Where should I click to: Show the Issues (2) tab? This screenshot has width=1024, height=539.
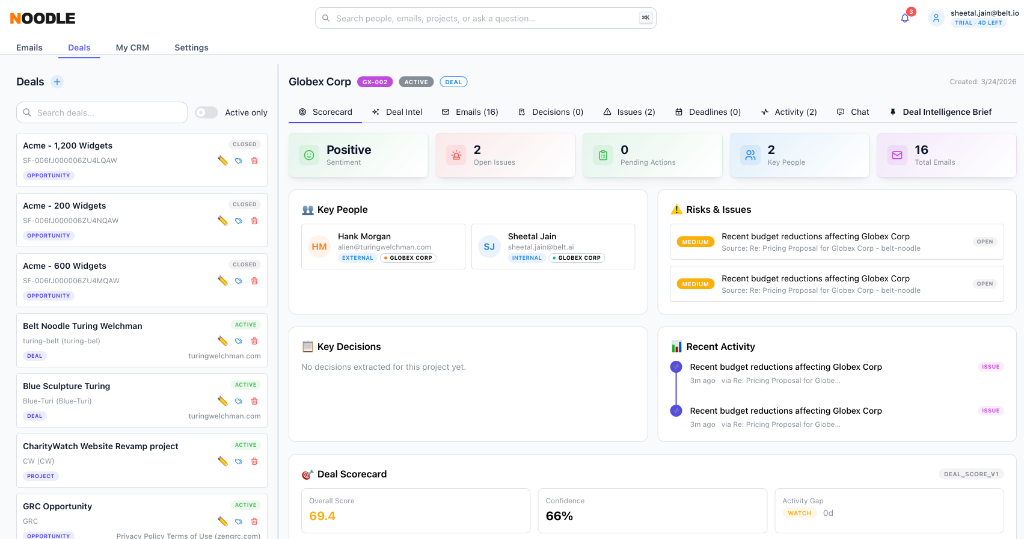click(629, 112)
